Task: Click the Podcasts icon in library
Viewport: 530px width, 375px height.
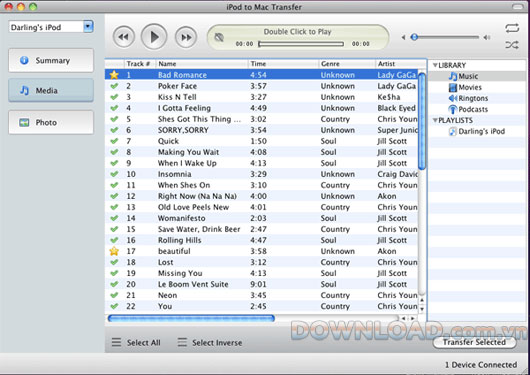Action: (453, 109)
